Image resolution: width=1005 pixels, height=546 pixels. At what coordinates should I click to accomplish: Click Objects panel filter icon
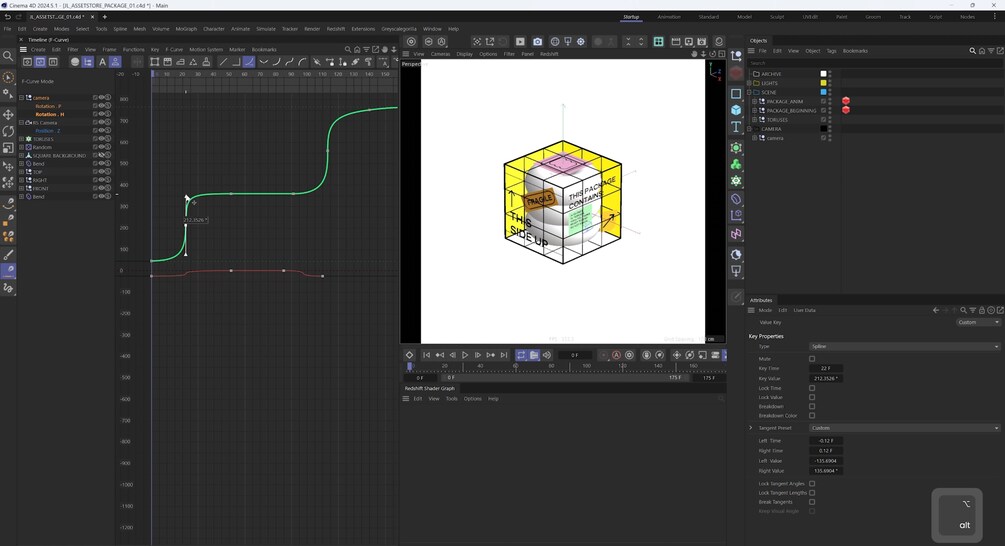coord(991,51)
